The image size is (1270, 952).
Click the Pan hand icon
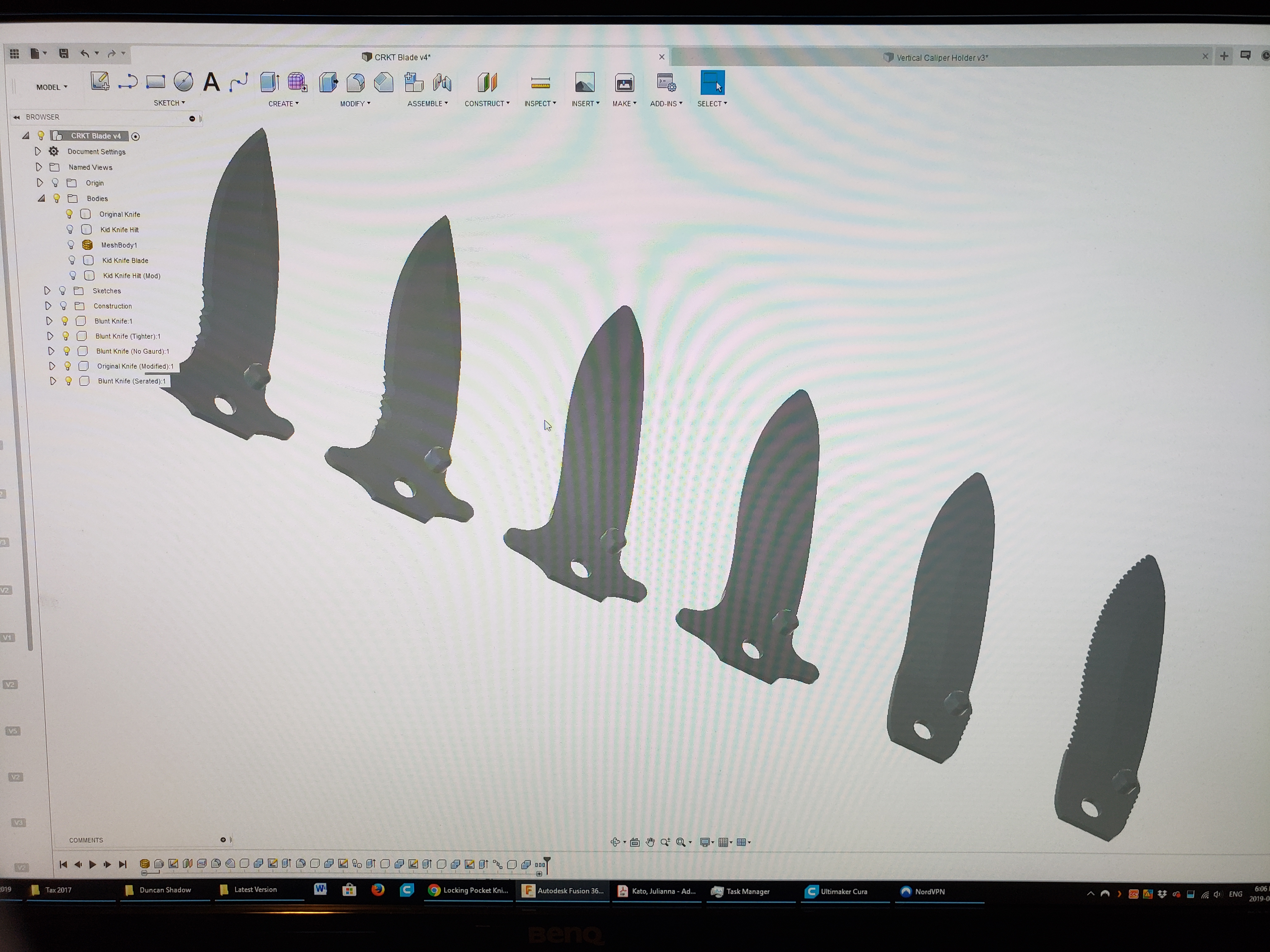650,842
